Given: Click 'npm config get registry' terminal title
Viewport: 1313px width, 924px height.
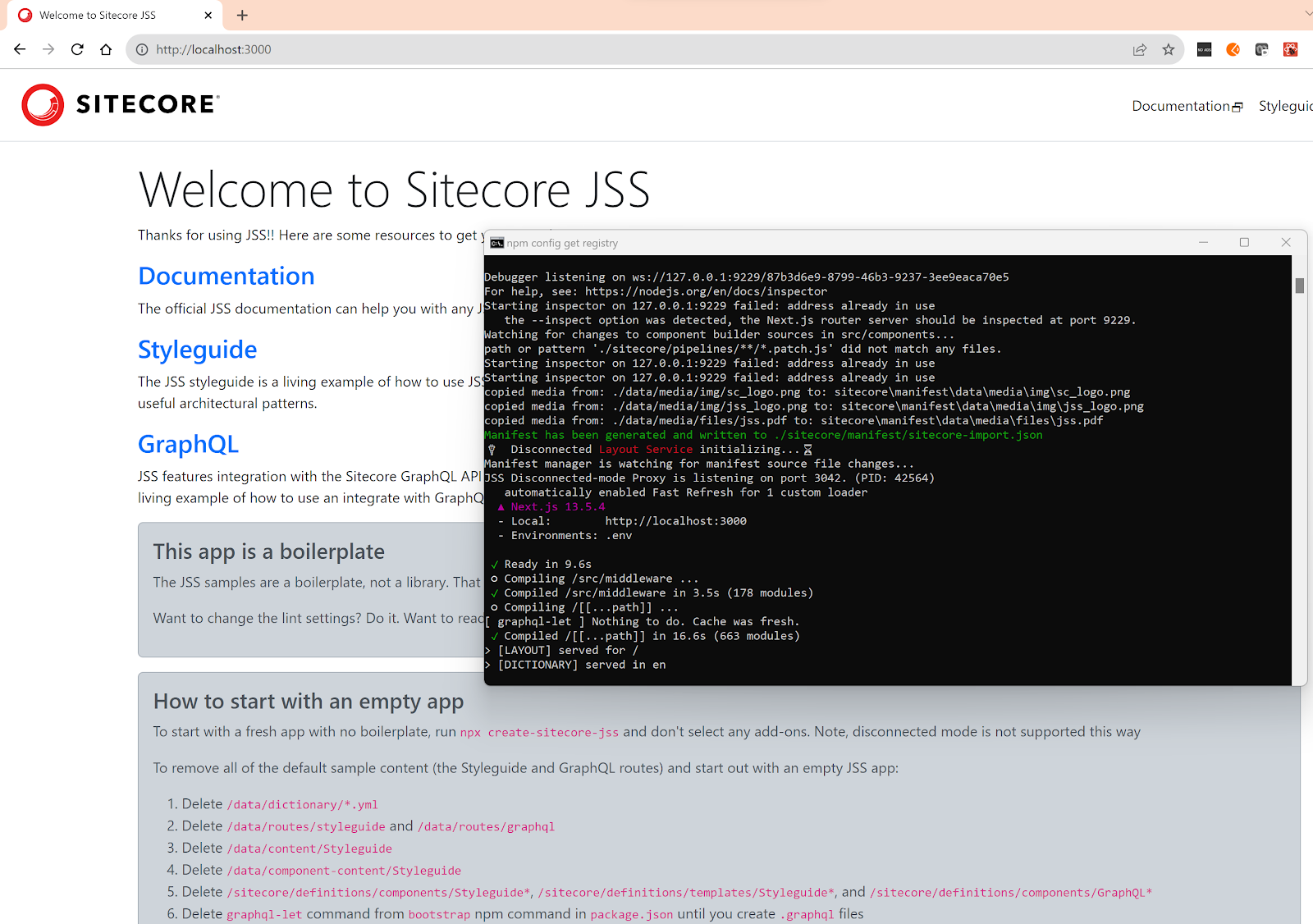Looking at the screenshot, I should (562, 243).
